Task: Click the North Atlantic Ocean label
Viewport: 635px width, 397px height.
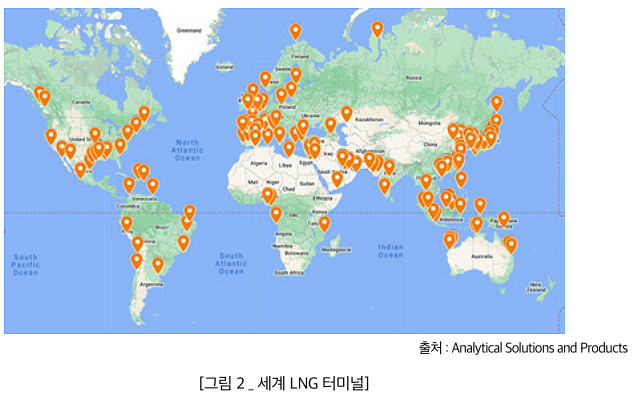Action: coord(187,150)
